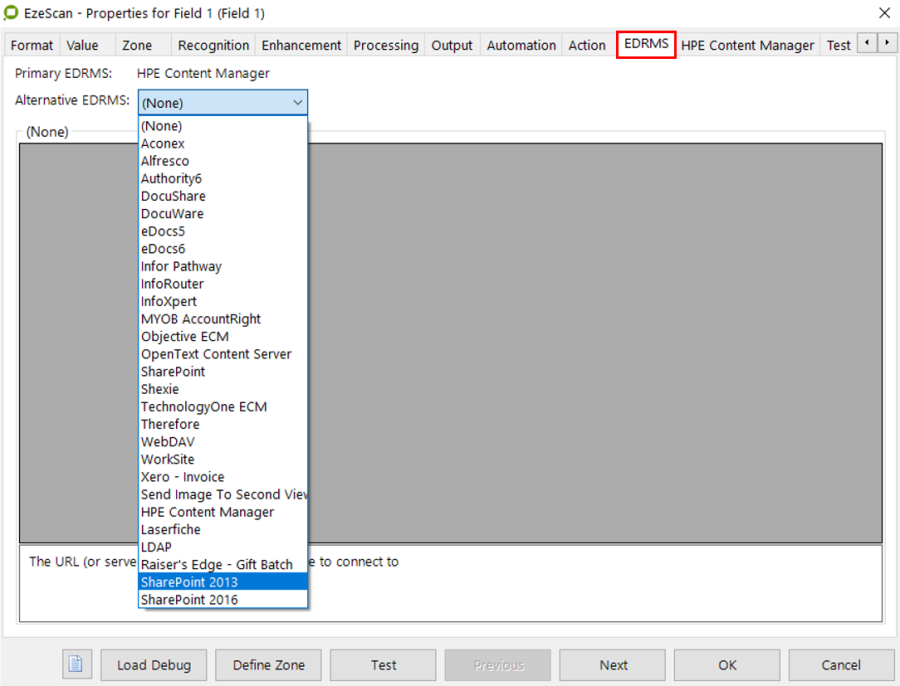Open the Automation tab

(521, 45)
